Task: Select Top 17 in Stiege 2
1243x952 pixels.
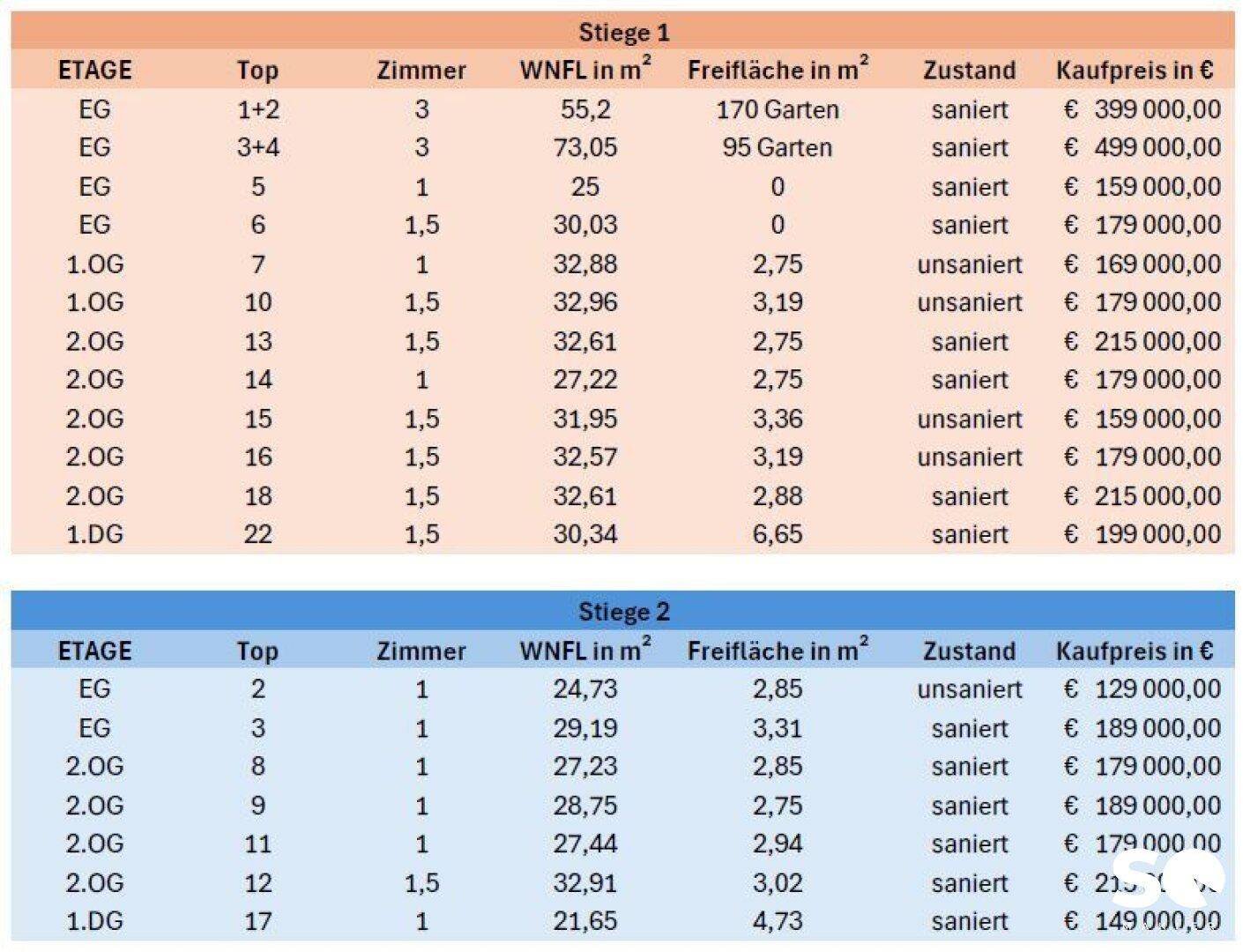Action: click(257, 921)
